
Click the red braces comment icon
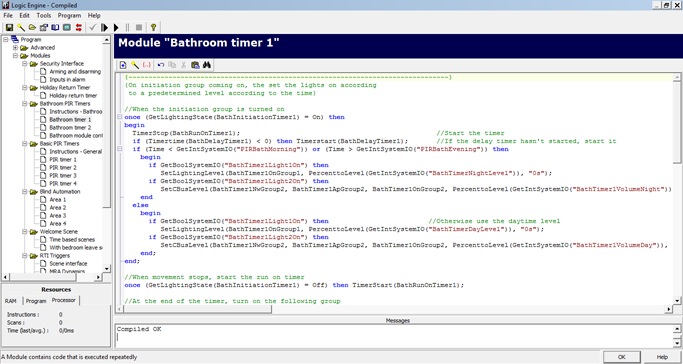147,65
